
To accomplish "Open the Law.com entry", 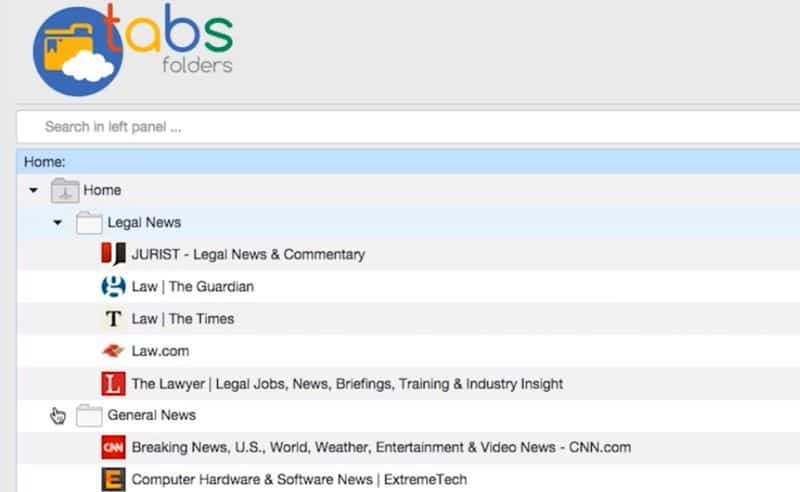I will 160,351.
